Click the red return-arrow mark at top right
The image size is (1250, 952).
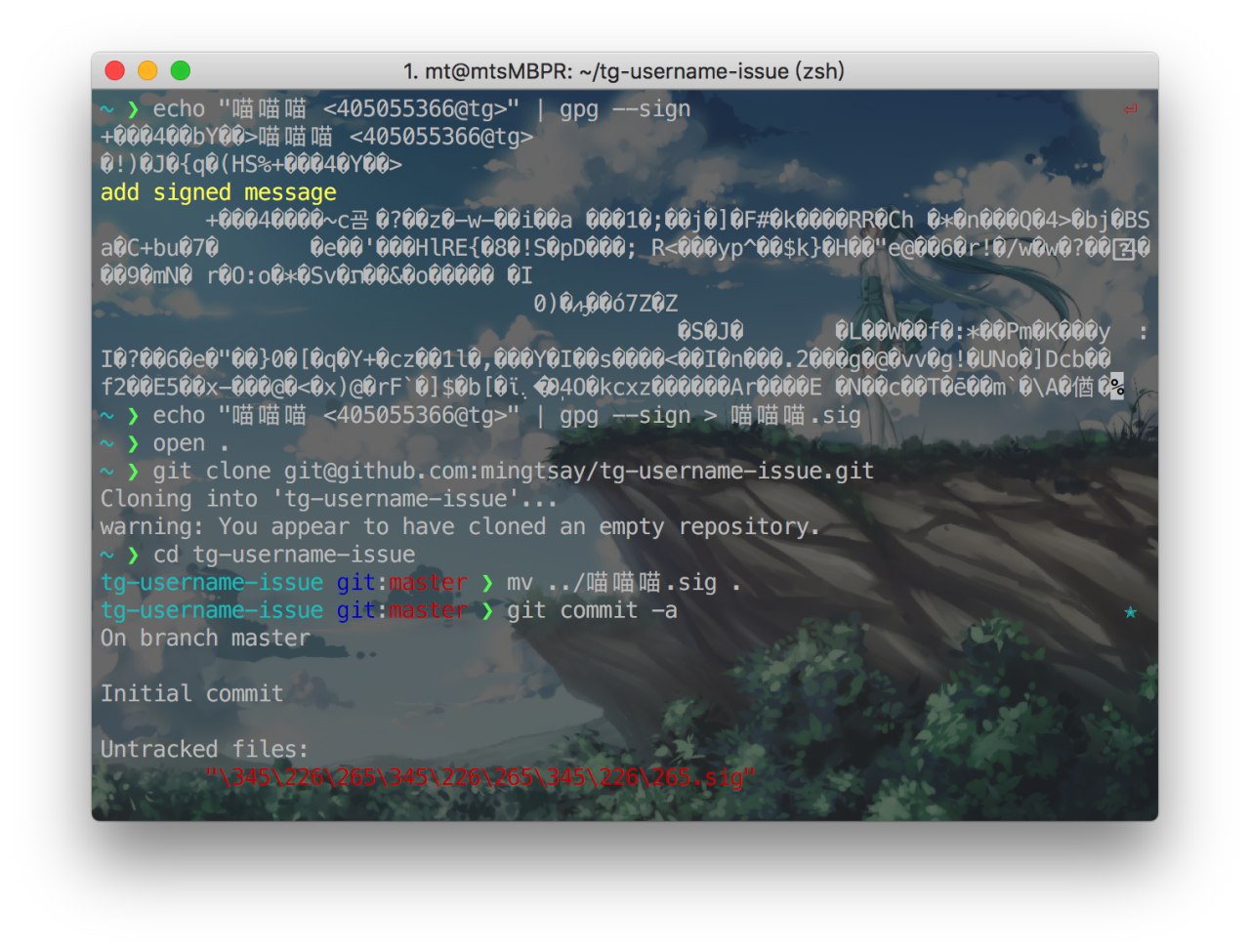tap(1130, 108)
